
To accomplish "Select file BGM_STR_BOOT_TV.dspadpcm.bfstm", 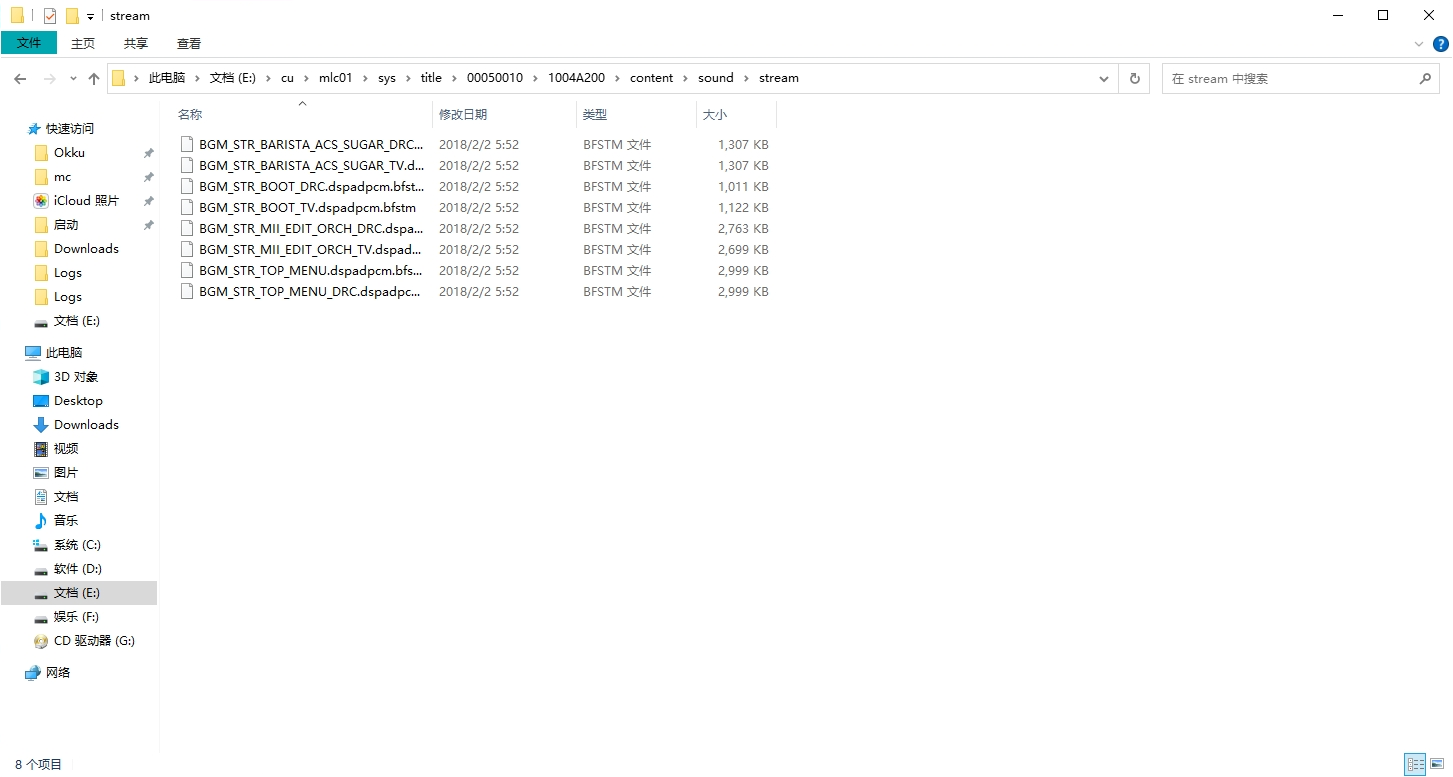I will (307, 208).
